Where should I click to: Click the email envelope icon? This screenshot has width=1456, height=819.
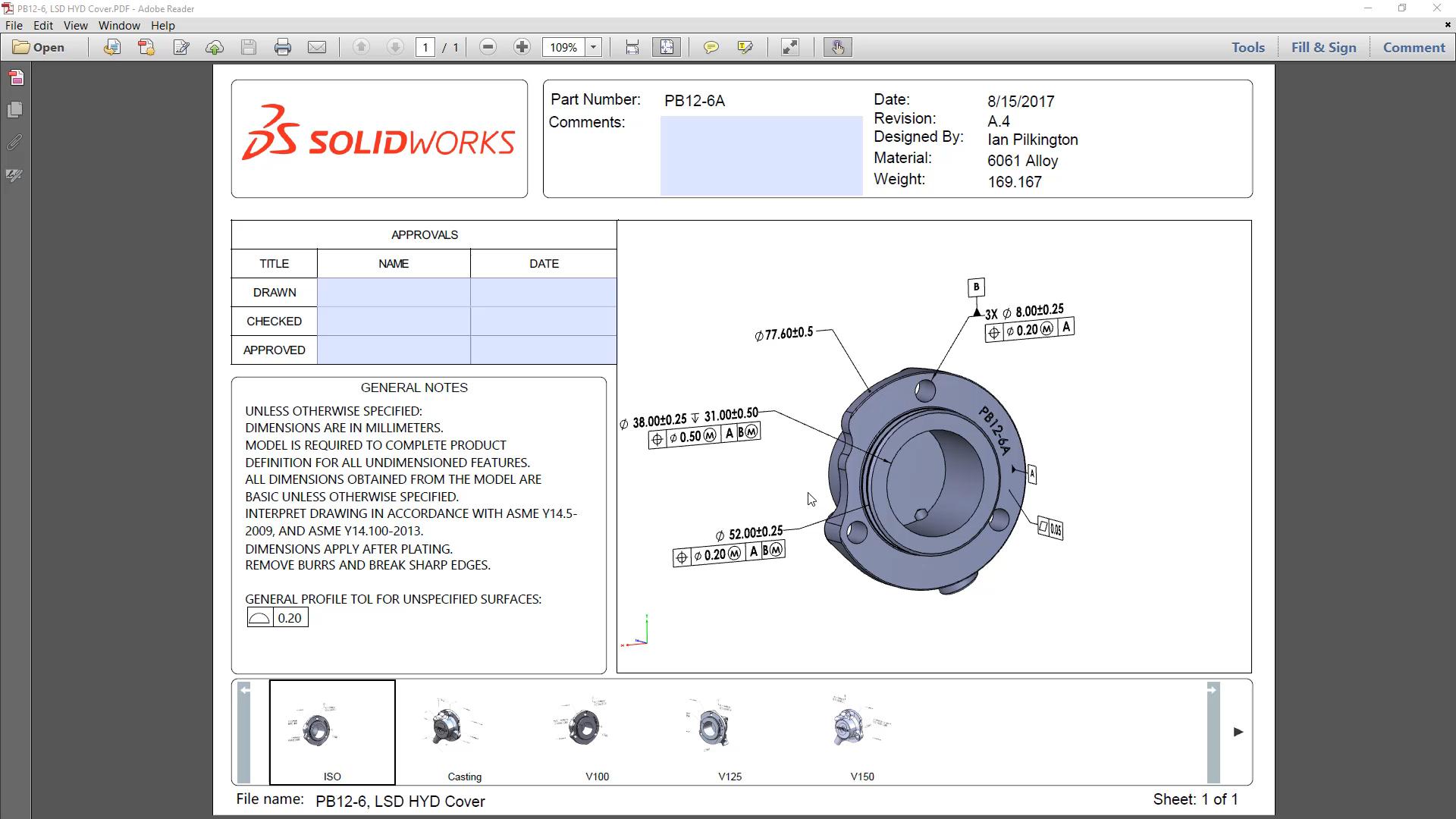point(317,47)
